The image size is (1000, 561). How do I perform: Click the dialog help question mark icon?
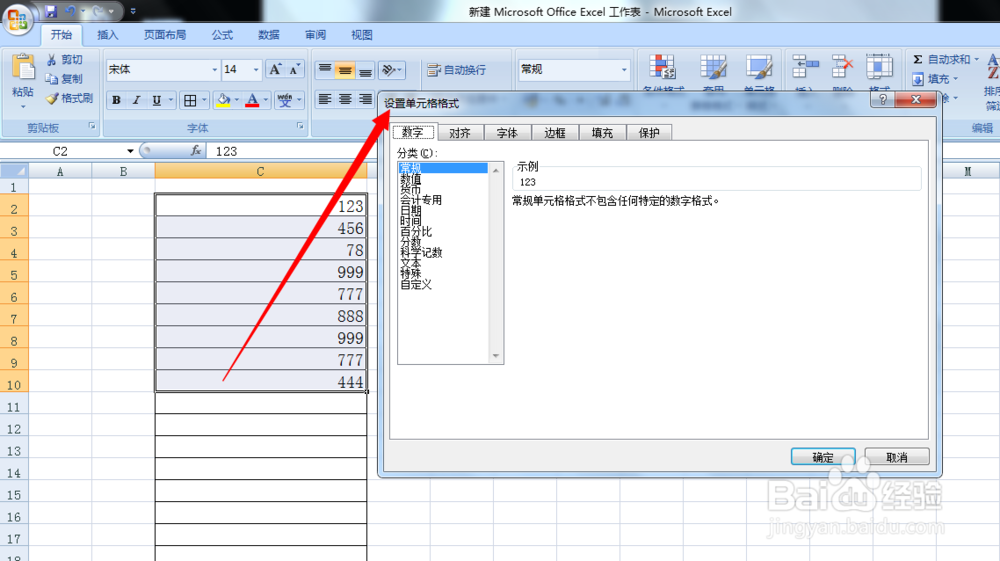click(883, 99)
